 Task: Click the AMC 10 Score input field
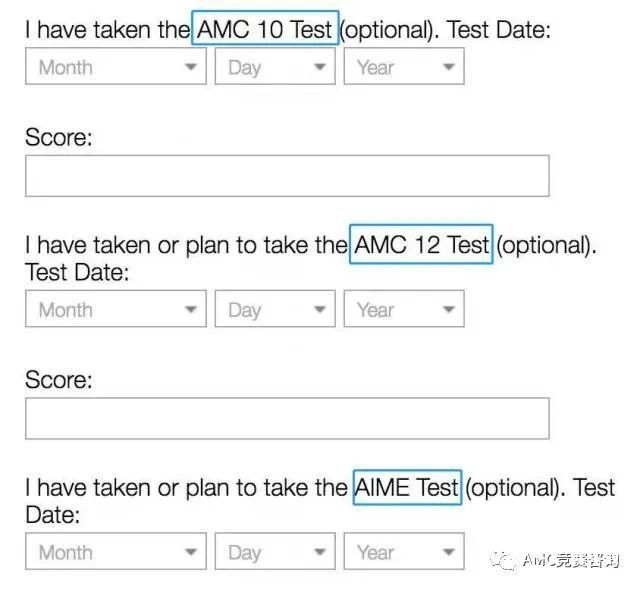click(x=287, y=176)
